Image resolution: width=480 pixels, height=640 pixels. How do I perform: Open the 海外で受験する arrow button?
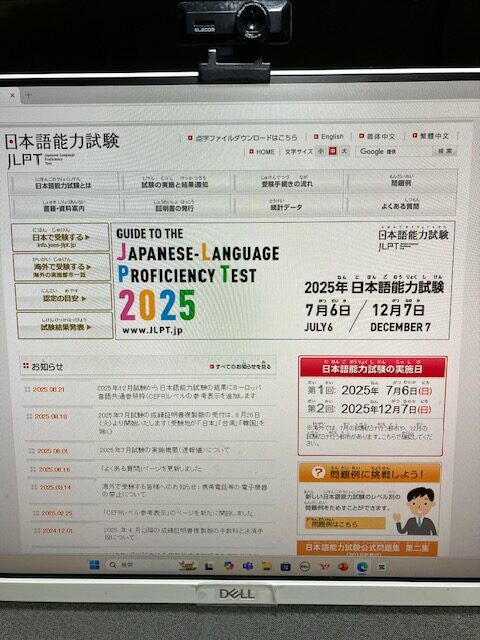point(62,267)
